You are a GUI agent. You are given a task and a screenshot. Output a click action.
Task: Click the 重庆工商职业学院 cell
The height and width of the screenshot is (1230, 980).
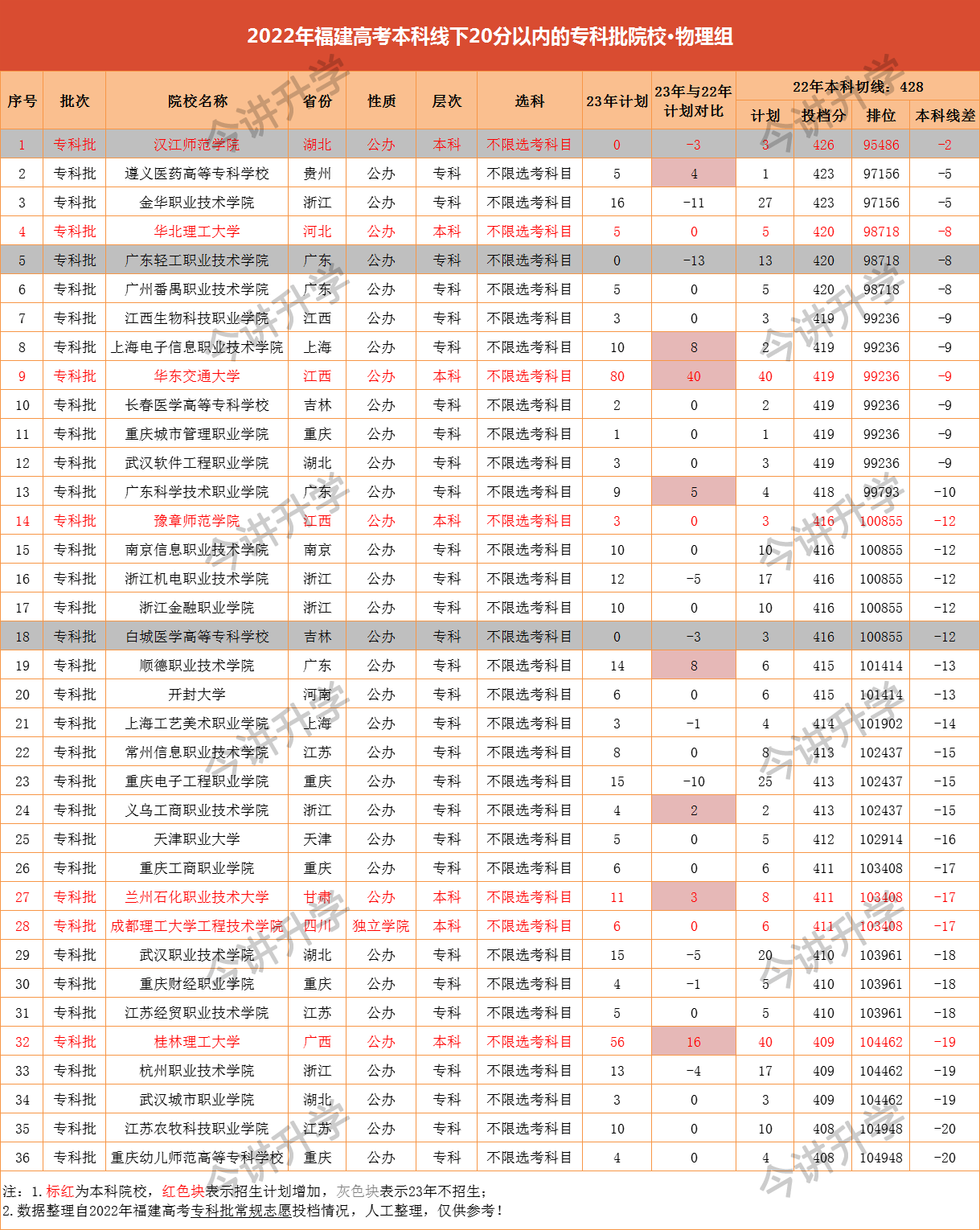(x=197, y=868)
